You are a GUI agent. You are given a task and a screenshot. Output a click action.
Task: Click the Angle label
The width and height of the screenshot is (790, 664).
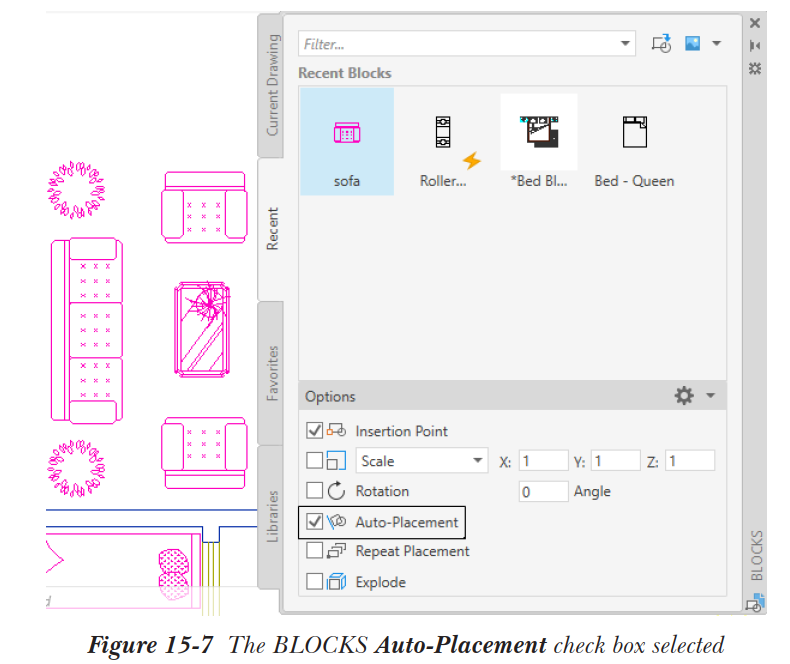pyautogui.click(x=592, y=491)
